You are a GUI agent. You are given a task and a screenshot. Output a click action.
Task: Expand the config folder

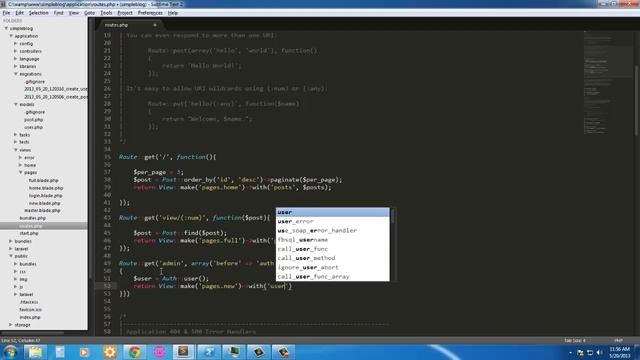click(x=16, y=43)
